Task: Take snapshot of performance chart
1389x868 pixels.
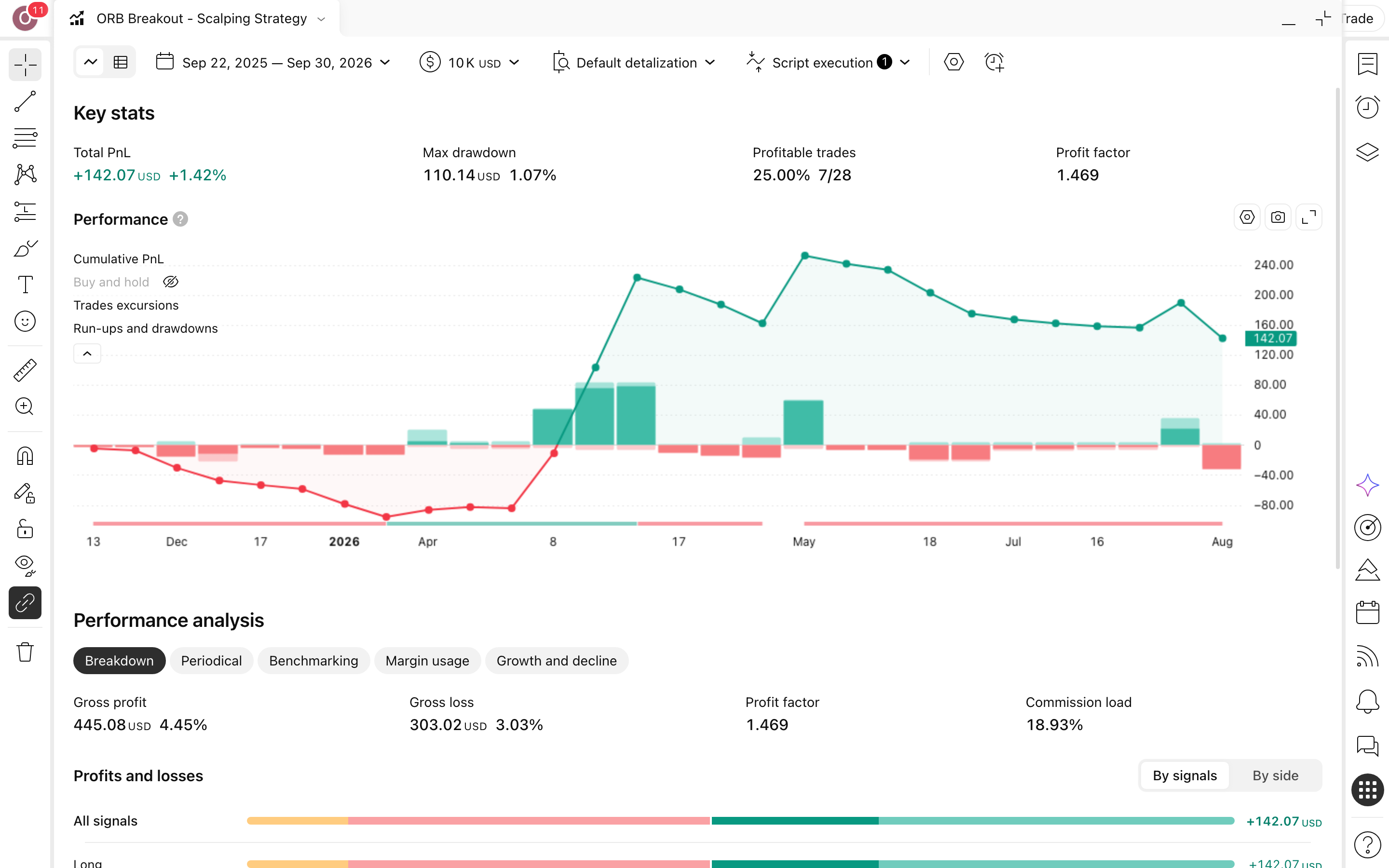Action: pyautogui.click(x=1278, y=217)
